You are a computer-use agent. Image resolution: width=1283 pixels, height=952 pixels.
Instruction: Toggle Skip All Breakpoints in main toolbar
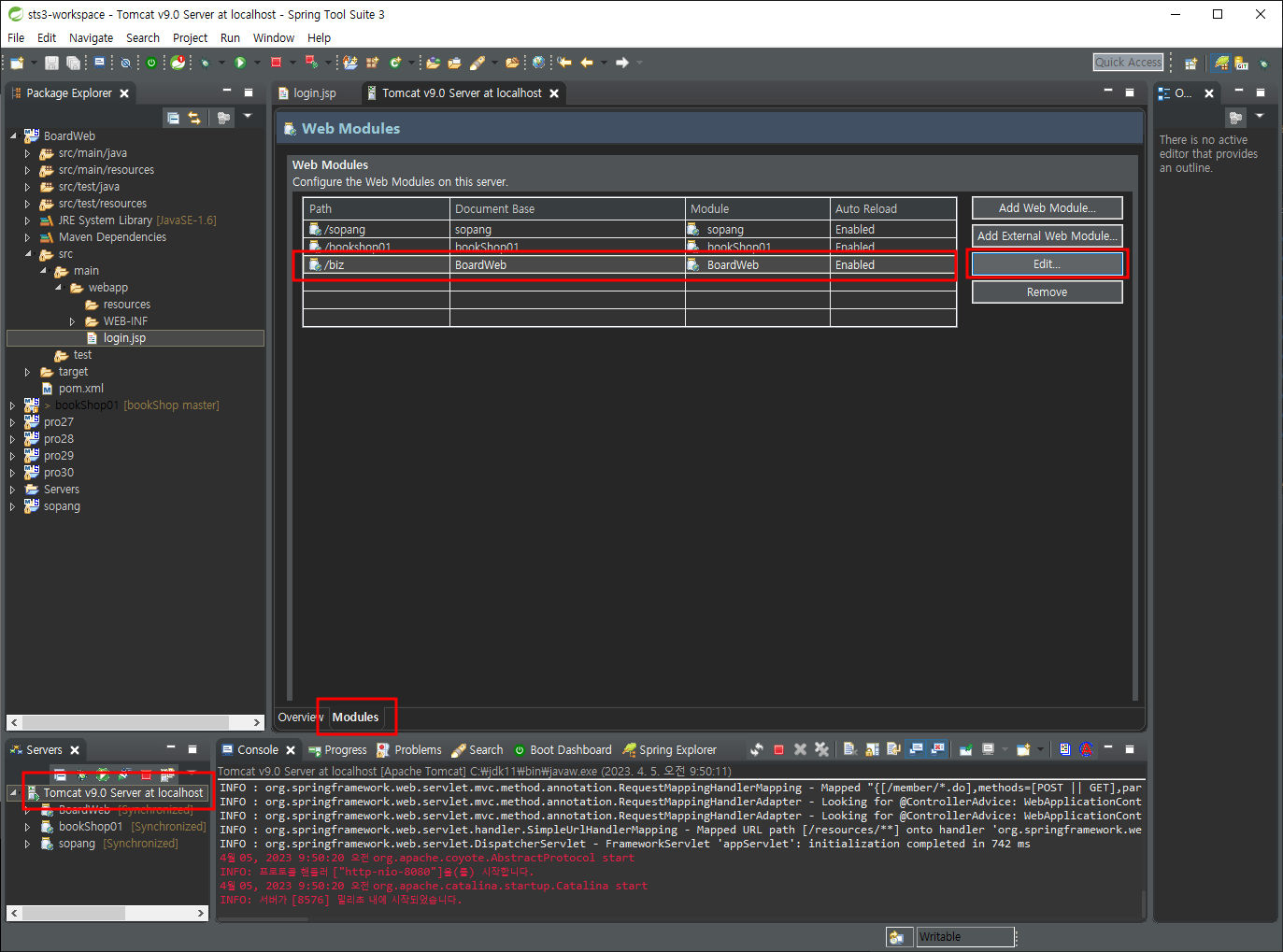(x=125, y=63)
